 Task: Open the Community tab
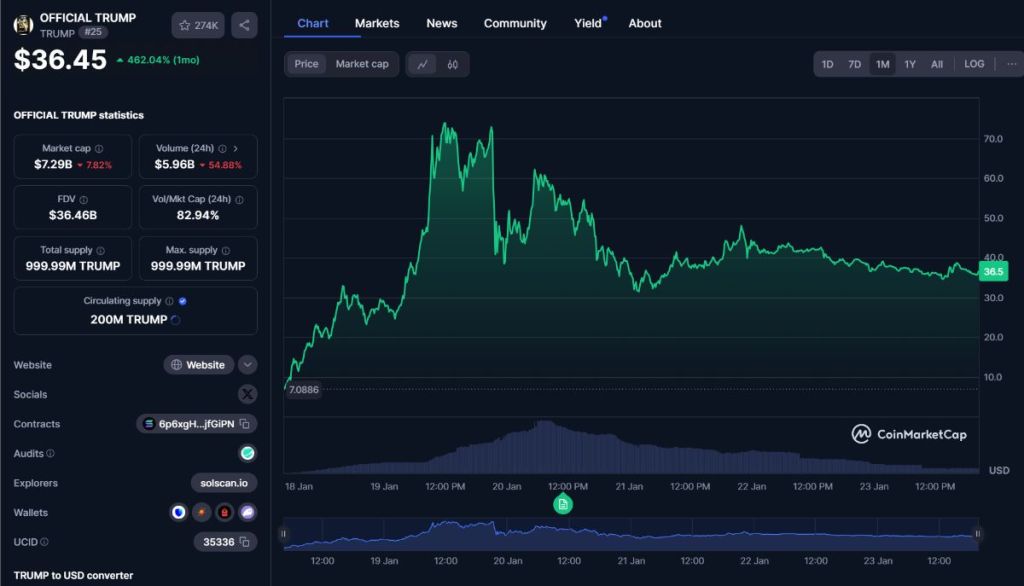(x=514, y=23)
